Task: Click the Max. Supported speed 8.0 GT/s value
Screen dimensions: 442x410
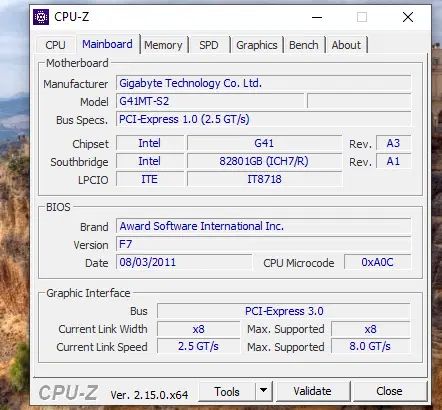Action: (370, 346)
